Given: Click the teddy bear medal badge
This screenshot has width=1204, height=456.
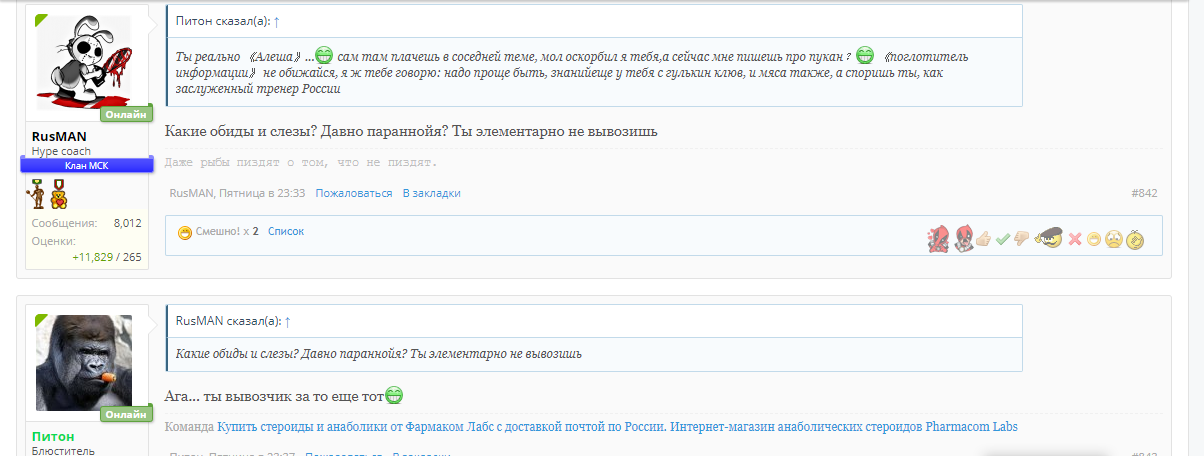Looking at the screenshot, I should point(59,192).
